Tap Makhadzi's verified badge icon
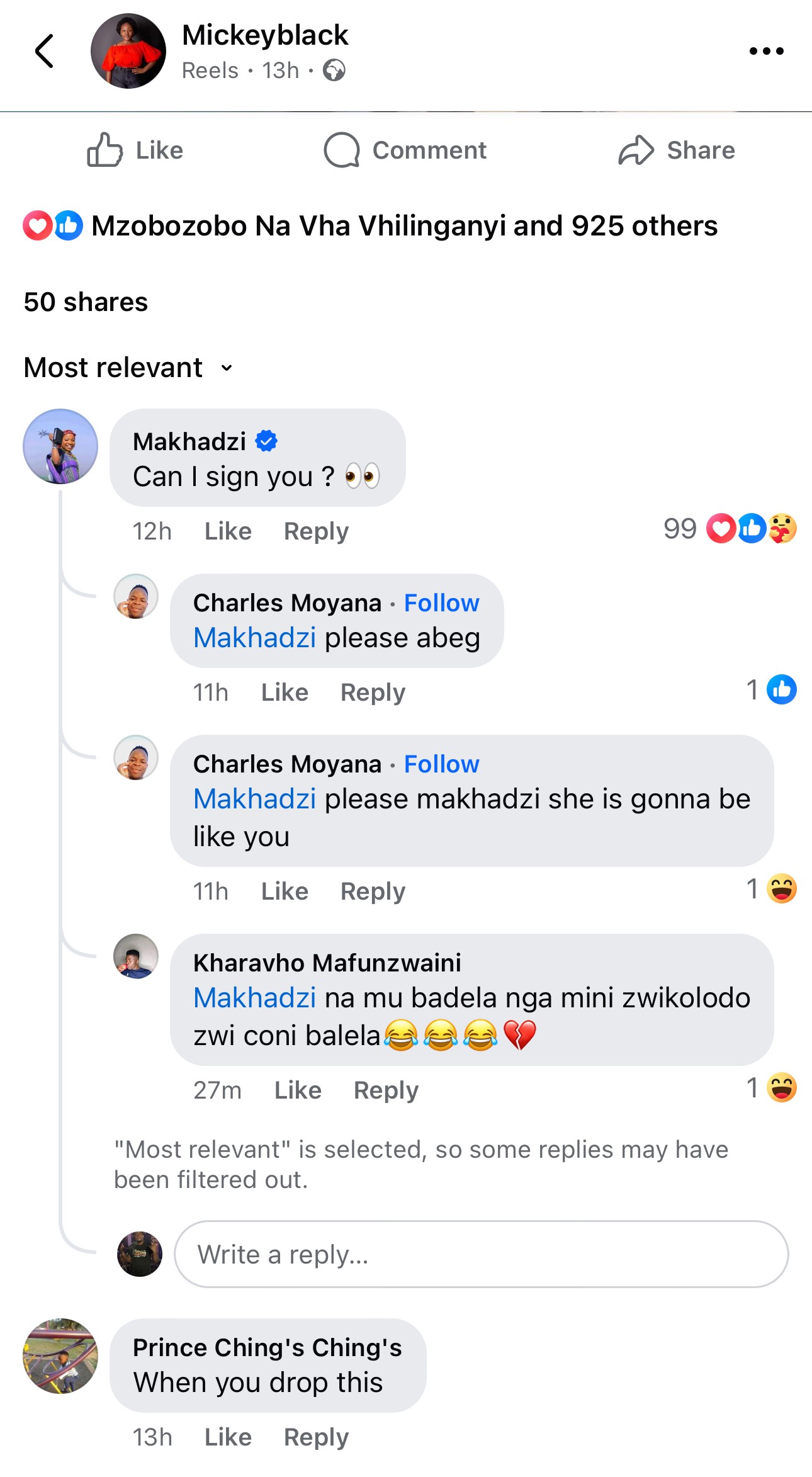 266,441
